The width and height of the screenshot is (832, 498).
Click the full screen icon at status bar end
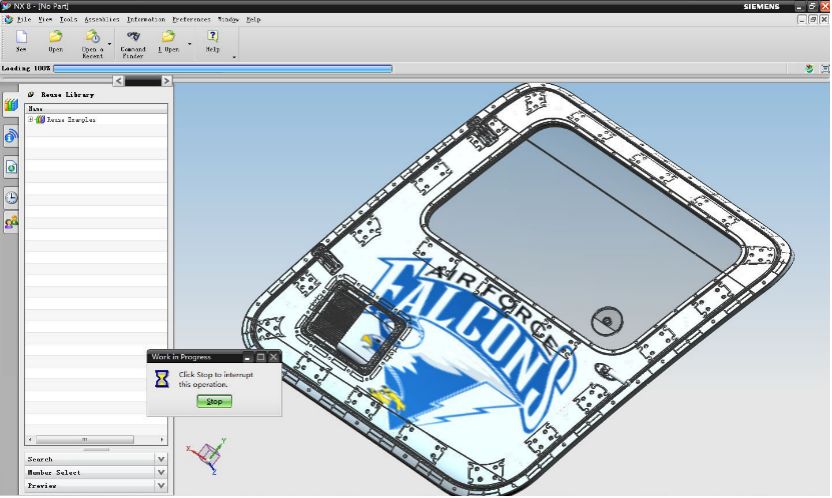[825, 69]
